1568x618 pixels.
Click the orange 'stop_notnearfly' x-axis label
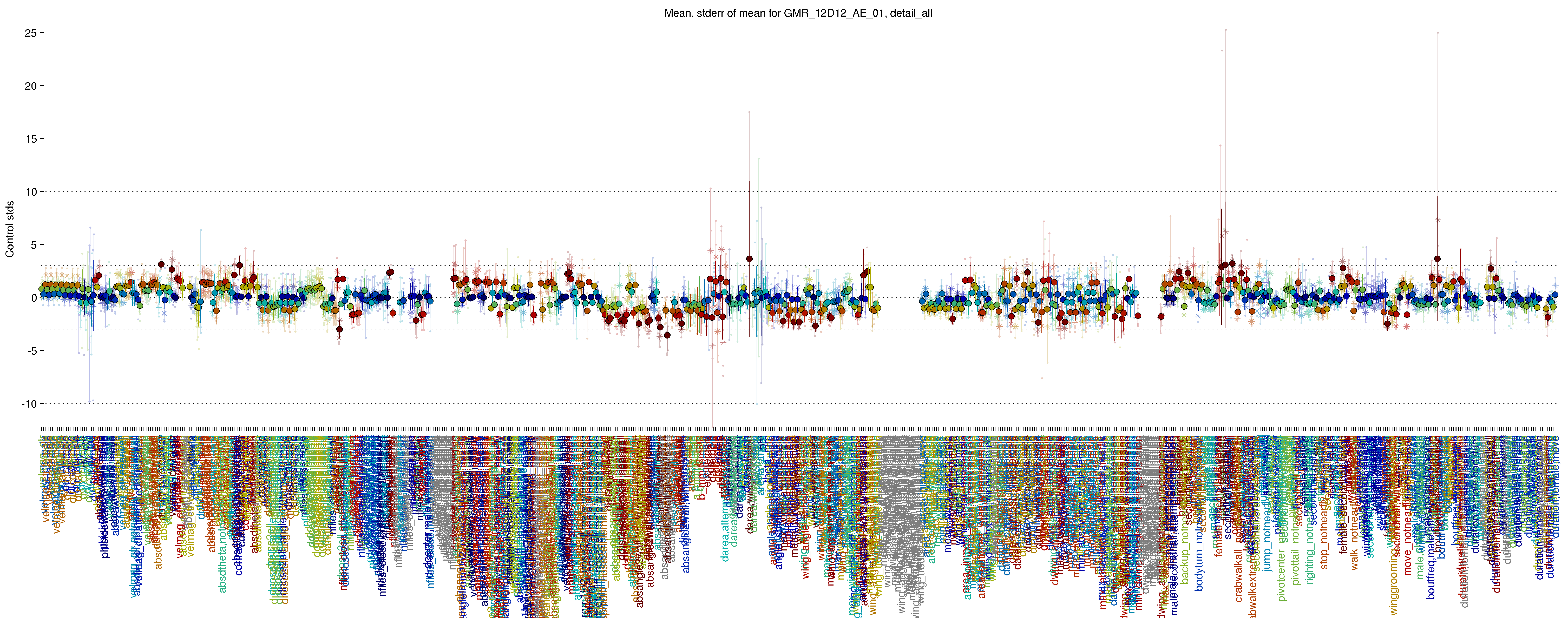click(x=1324, y=534)
